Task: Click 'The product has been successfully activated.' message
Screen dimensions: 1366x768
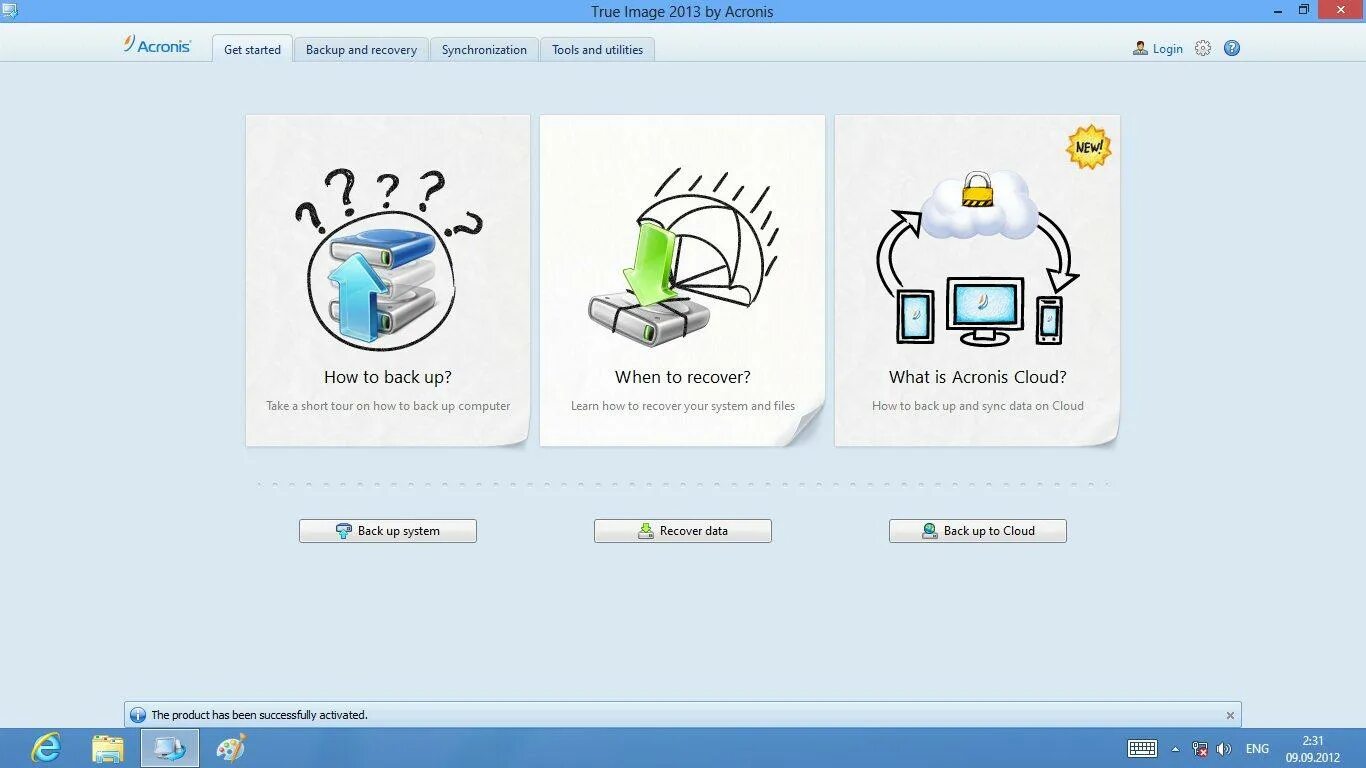Action: coord(259,715)
